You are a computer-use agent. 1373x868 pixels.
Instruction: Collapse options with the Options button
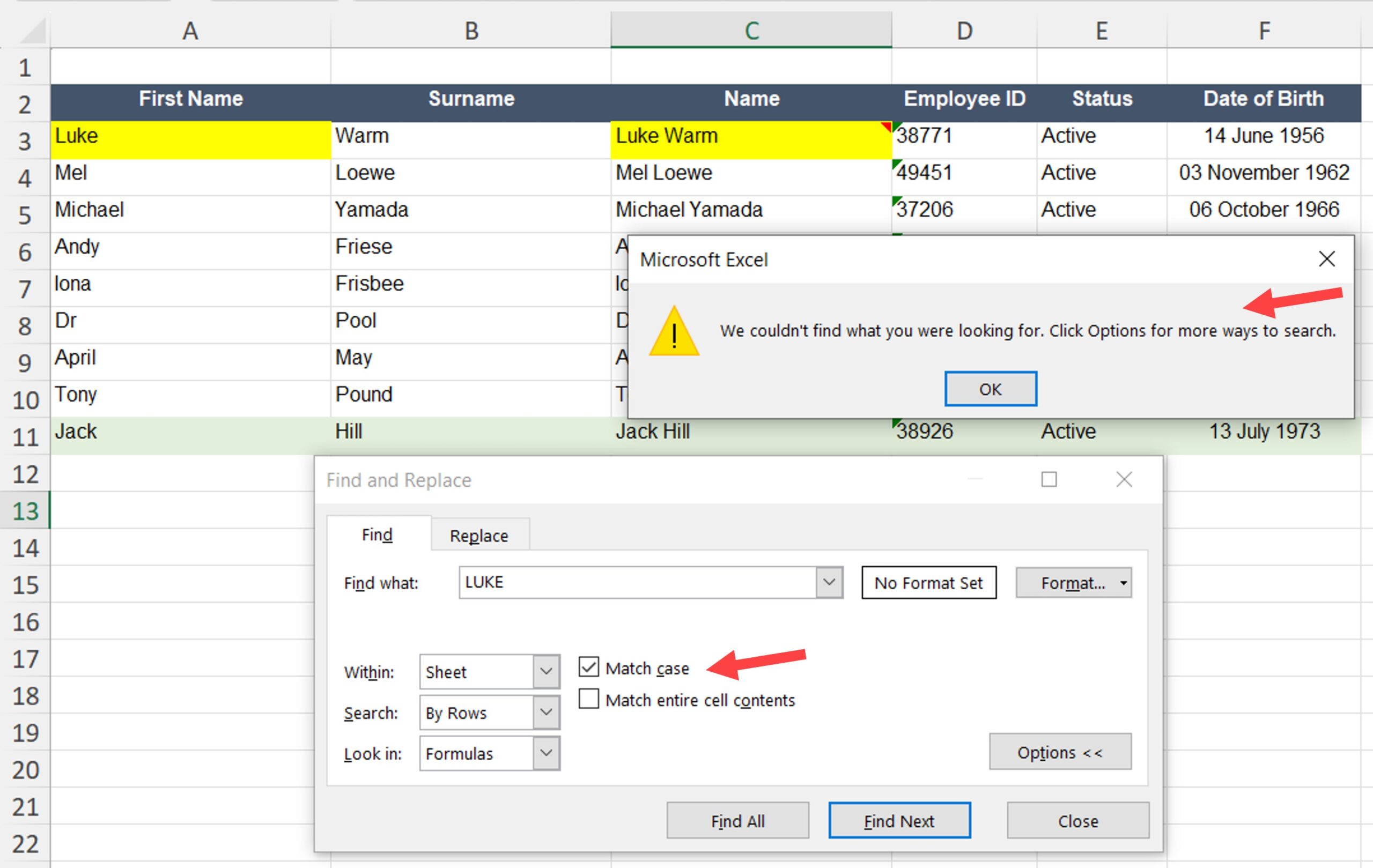coord(1059,752)
